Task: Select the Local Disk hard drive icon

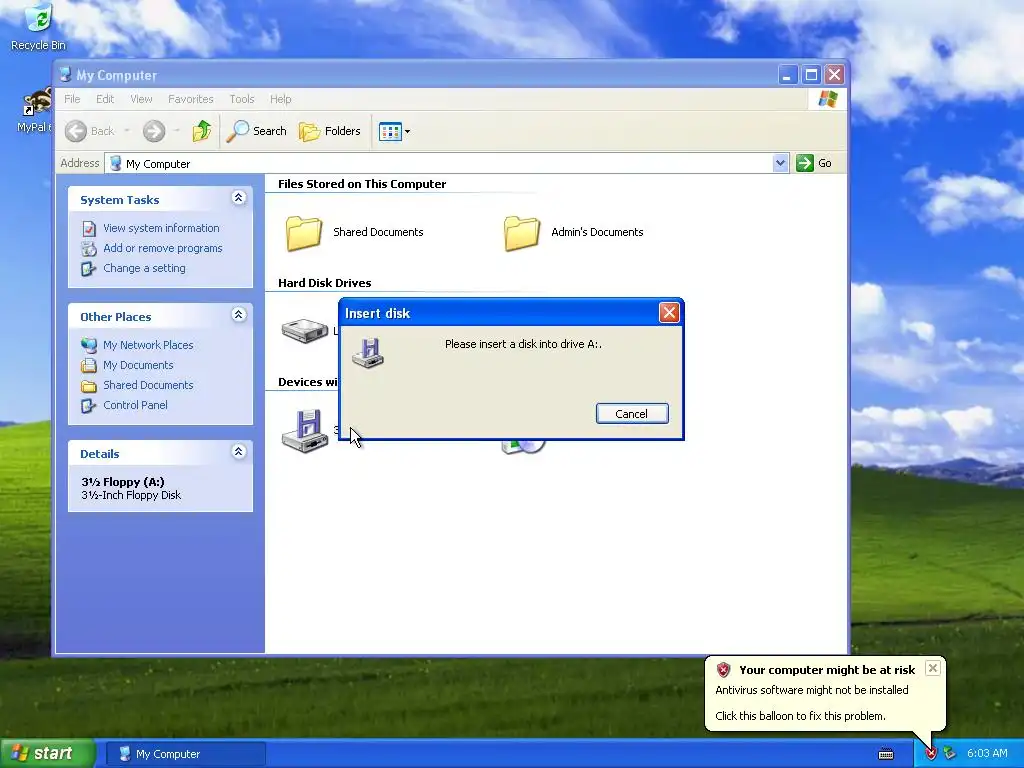Action: (305, 330)
